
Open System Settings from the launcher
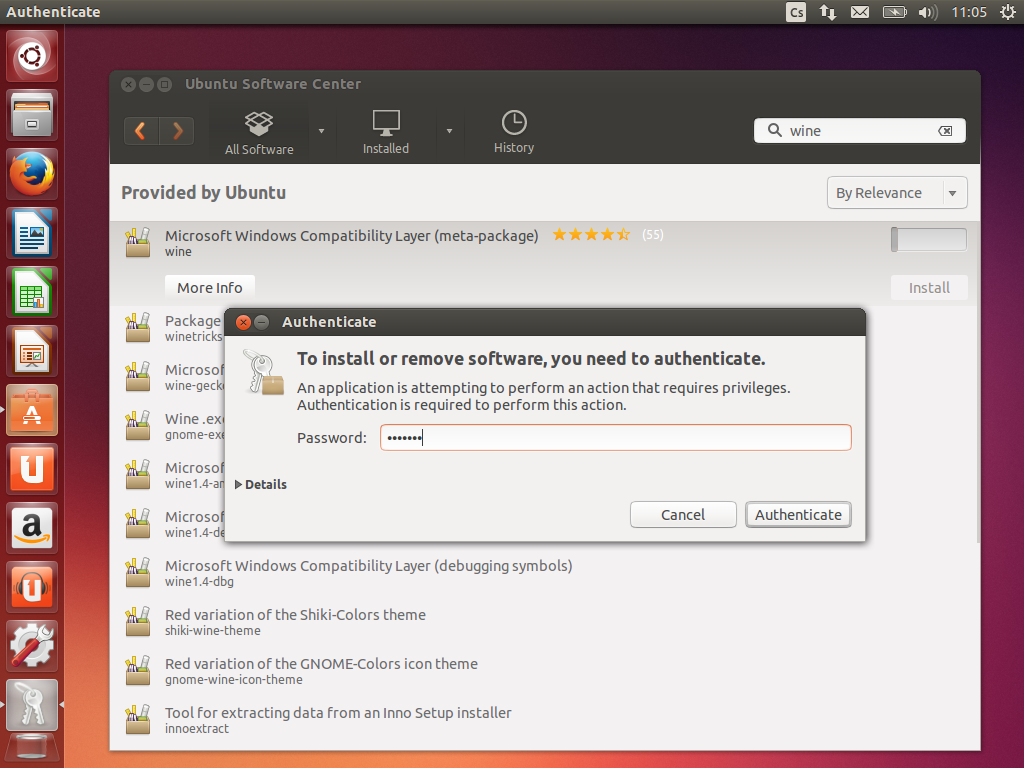(x=33, y=645)
